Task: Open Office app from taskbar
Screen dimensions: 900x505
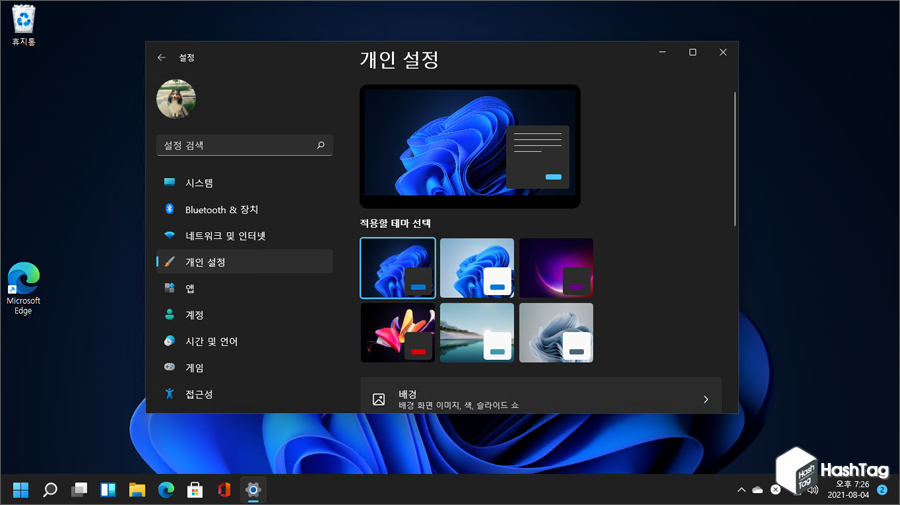Action: click(x=224, y=490)
